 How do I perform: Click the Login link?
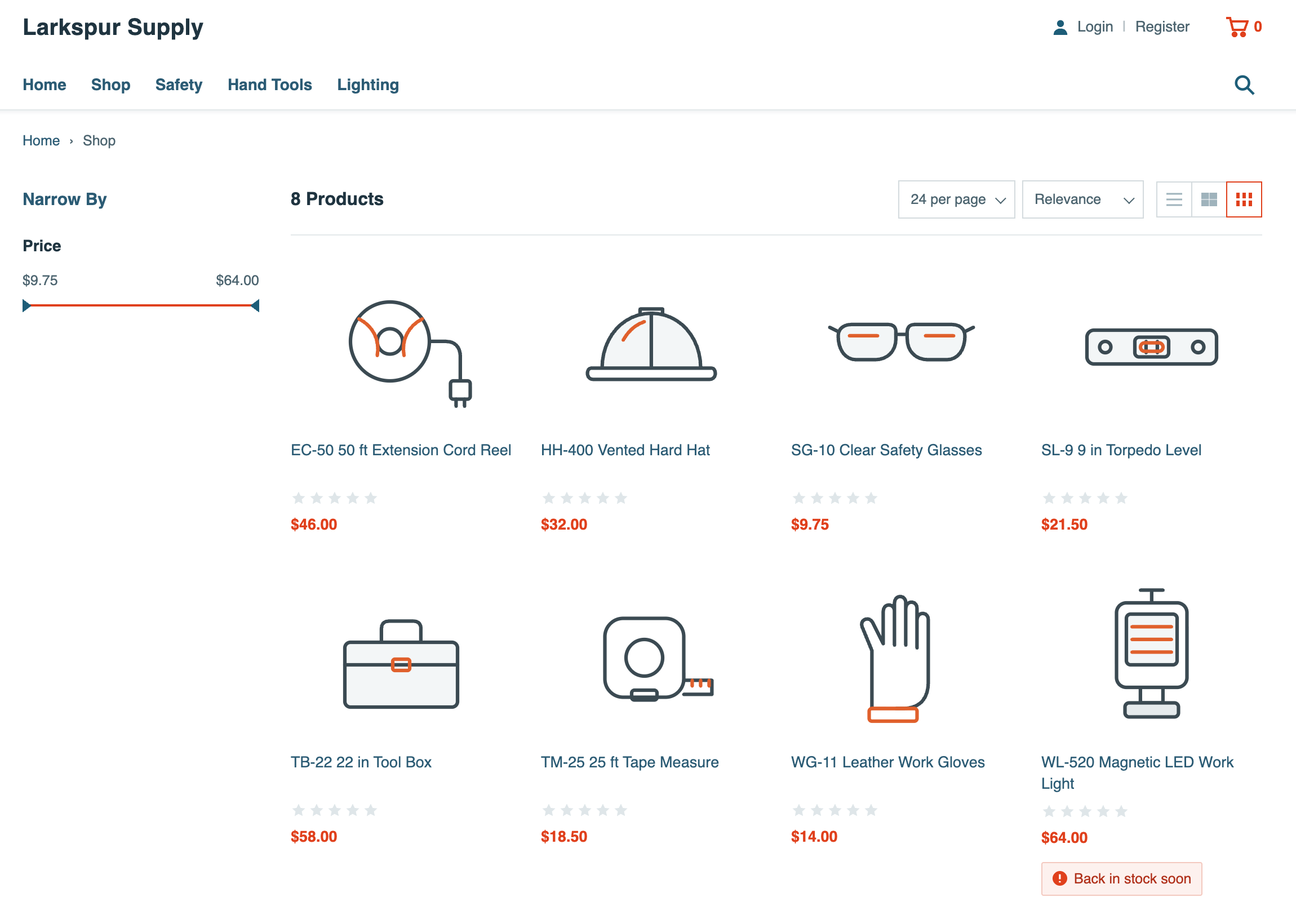click(1095, 26)
